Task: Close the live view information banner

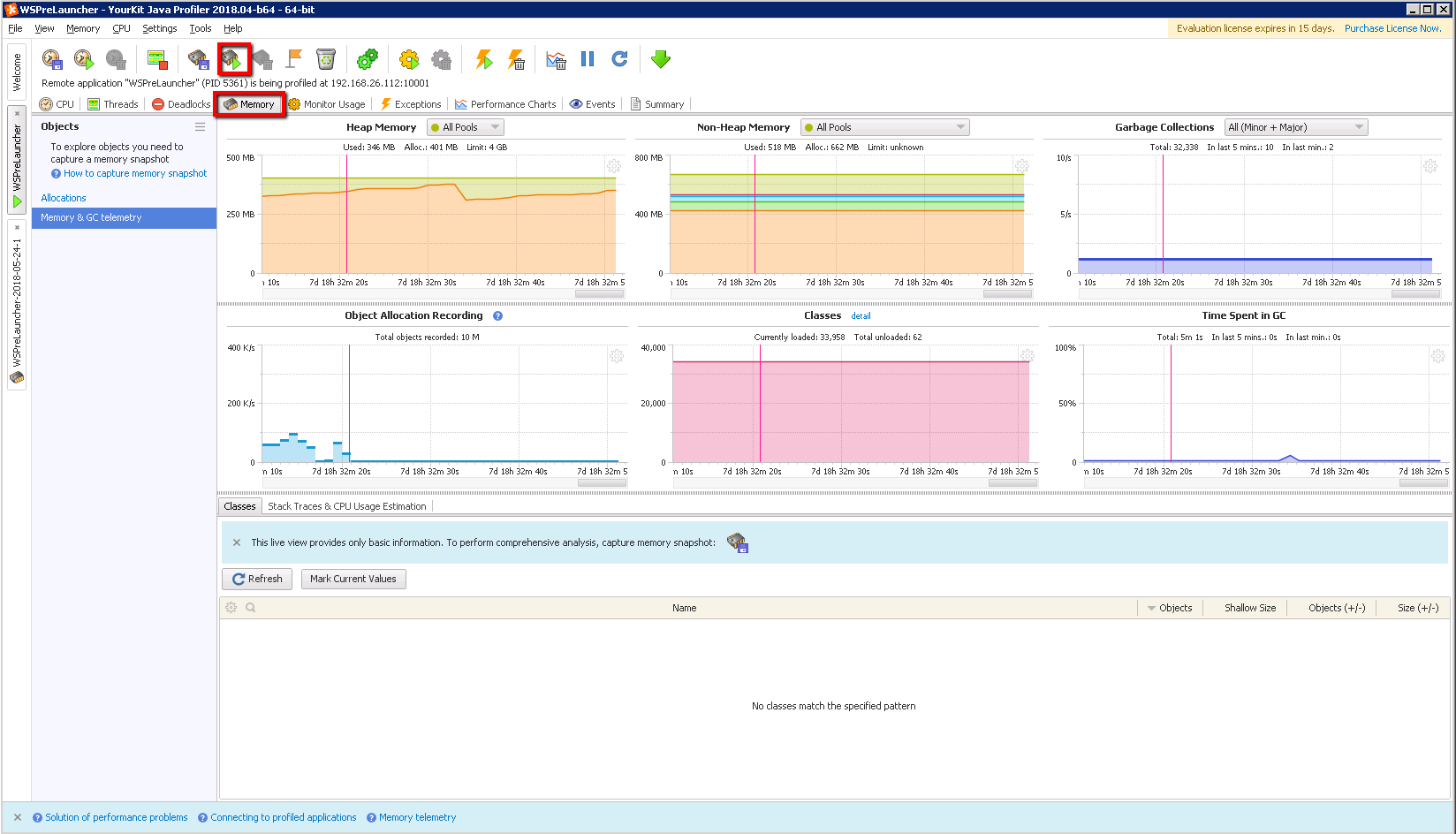Action: 237,542
